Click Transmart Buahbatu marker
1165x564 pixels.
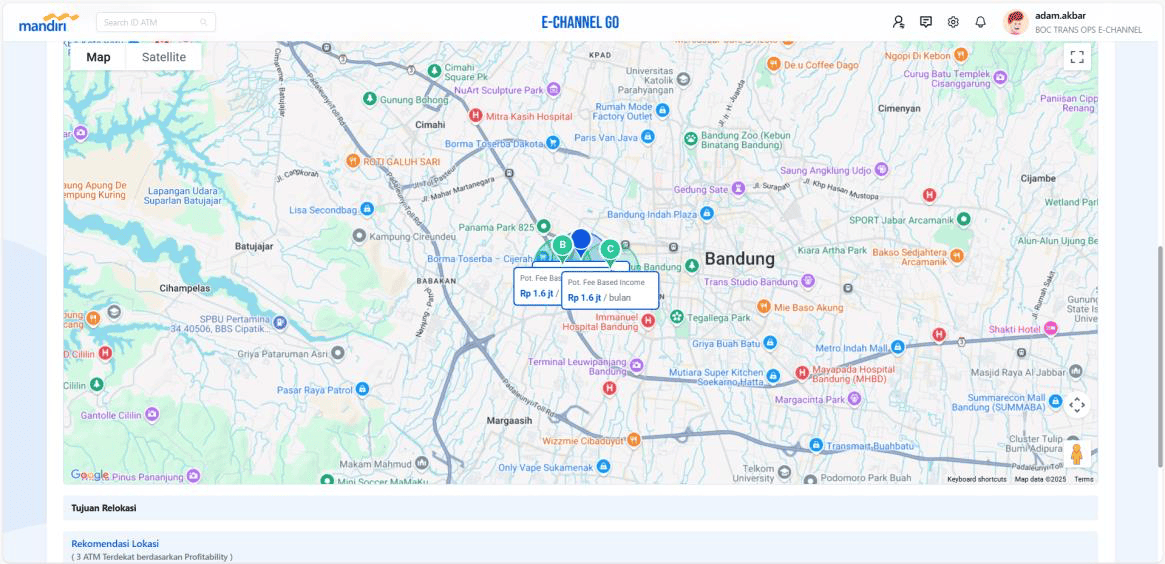[816, 444]
